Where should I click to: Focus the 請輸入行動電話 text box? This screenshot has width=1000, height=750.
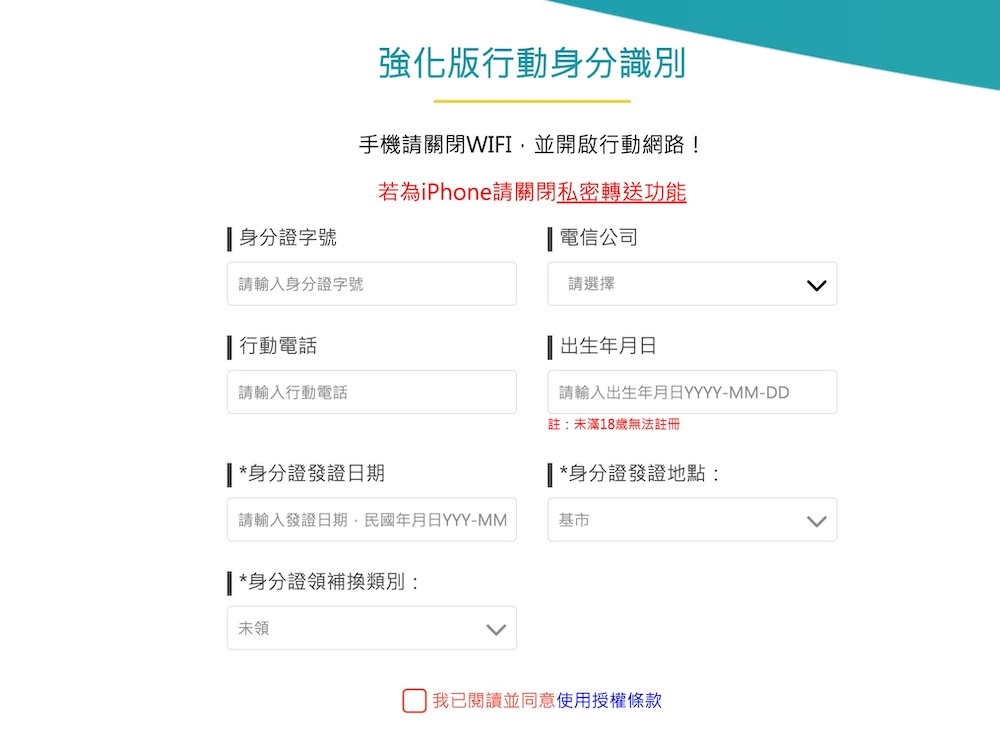tap(371, 392)
